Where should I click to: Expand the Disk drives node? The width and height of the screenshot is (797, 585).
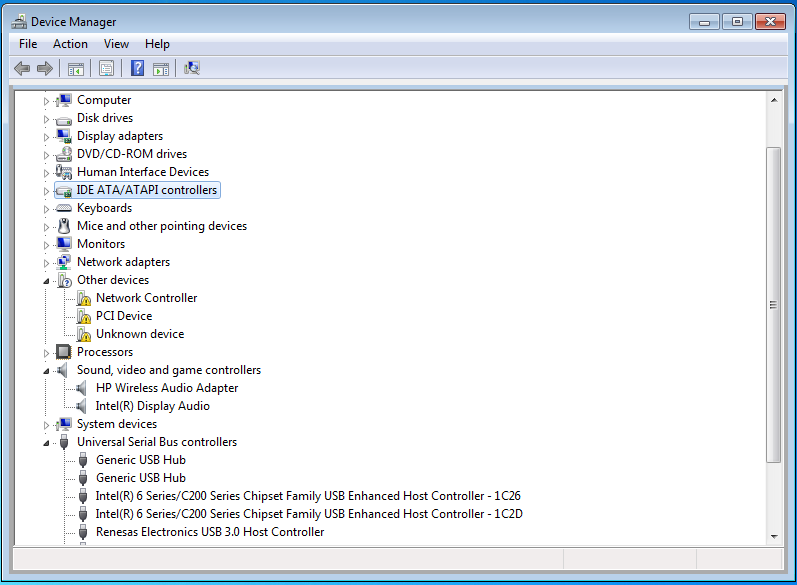tap(46, 119)
